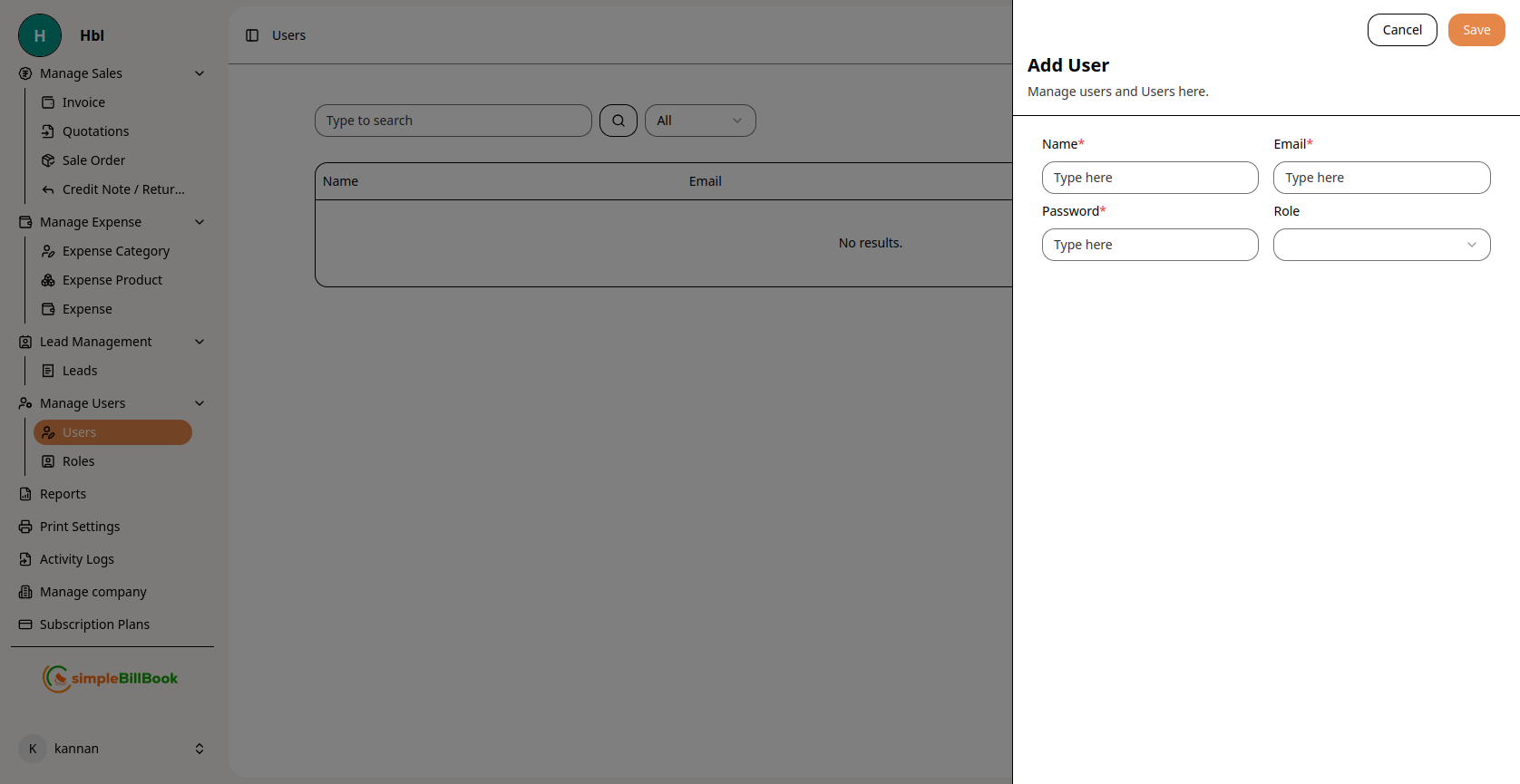
Task: Click the magnifier search icon button
Action: pyautogui.click(x=619, y=121)
